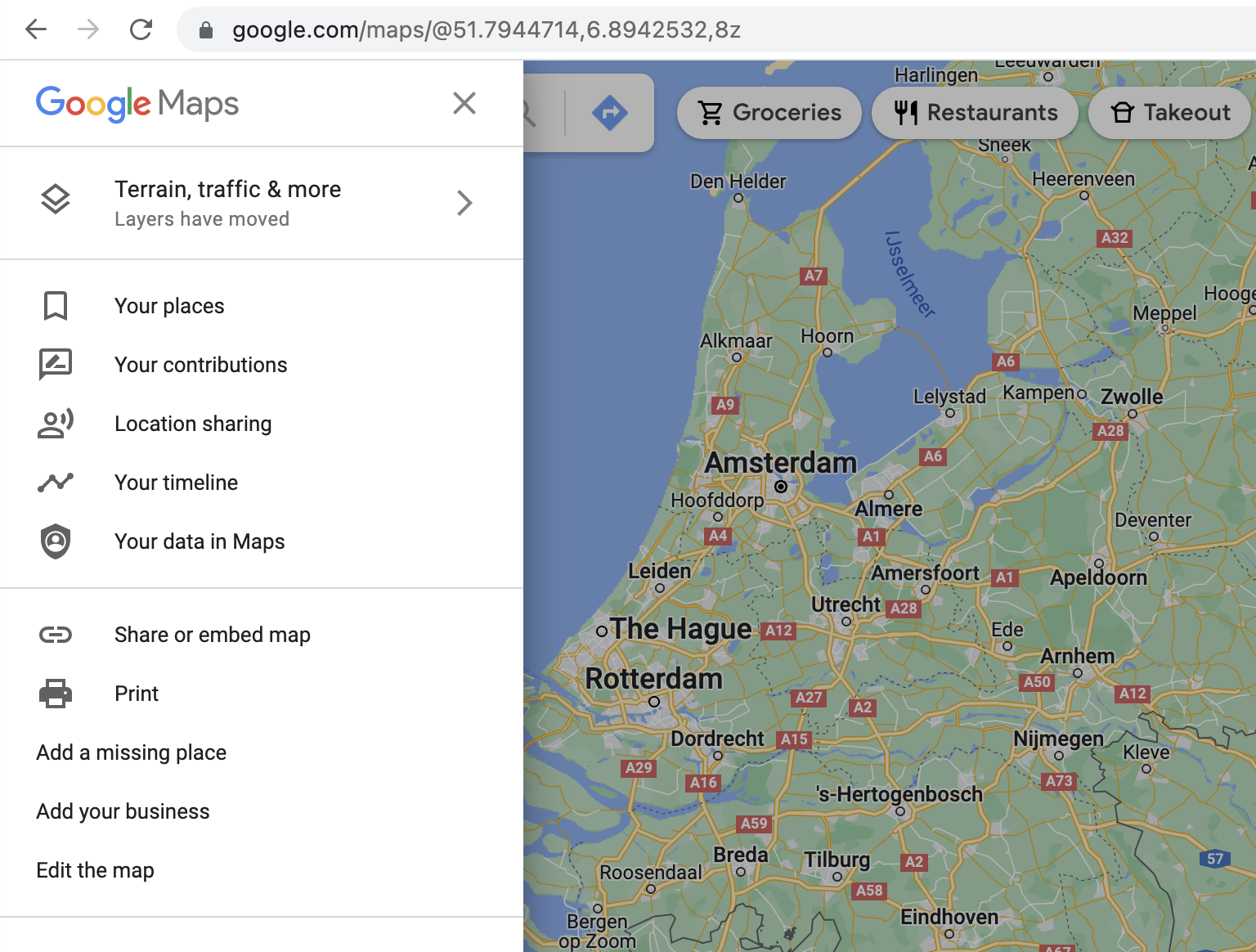Select the Groceries filter chip

click(769, 113)
